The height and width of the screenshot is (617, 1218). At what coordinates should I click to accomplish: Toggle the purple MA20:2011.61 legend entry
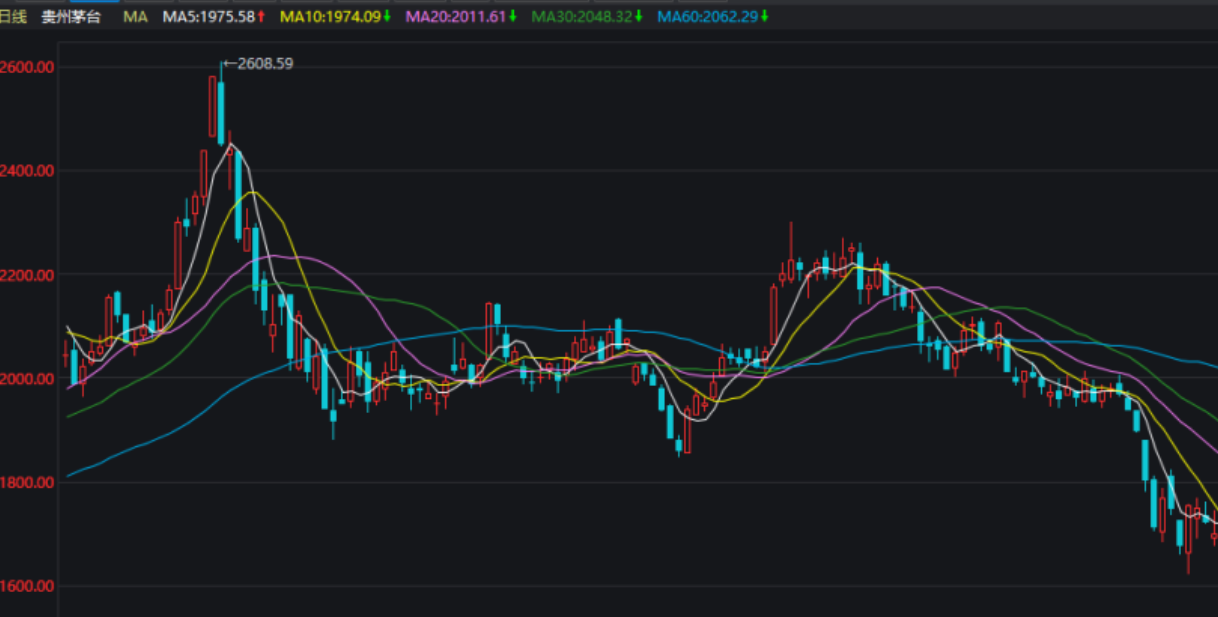456,17
